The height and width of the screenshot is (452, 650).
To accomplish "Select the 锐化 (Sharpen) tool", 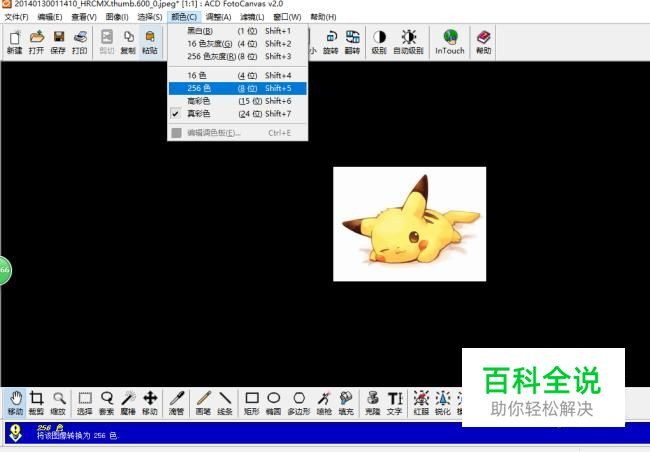I will 443,403.
